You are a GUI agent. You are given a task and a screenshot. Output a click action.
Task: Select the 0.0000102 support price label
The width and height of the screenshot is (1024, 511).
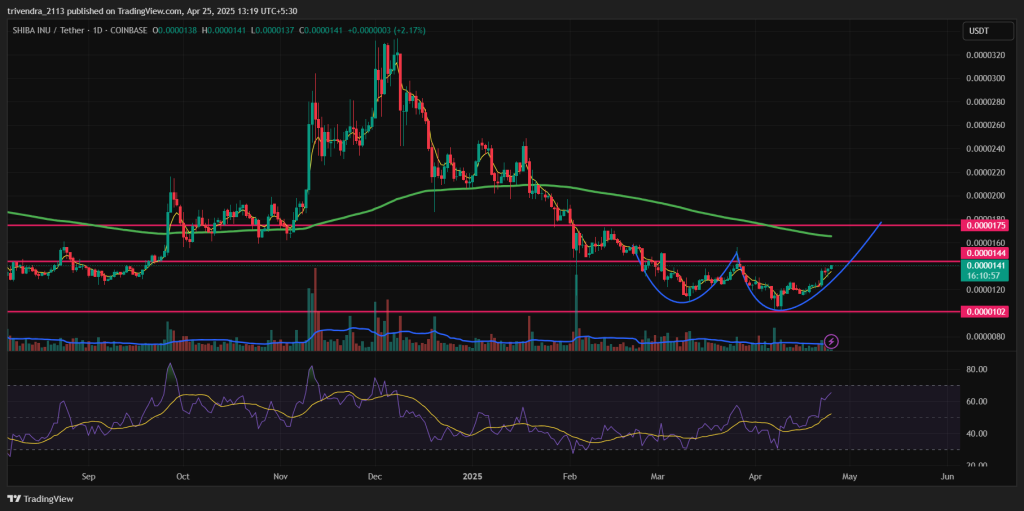tap(985, 312)
